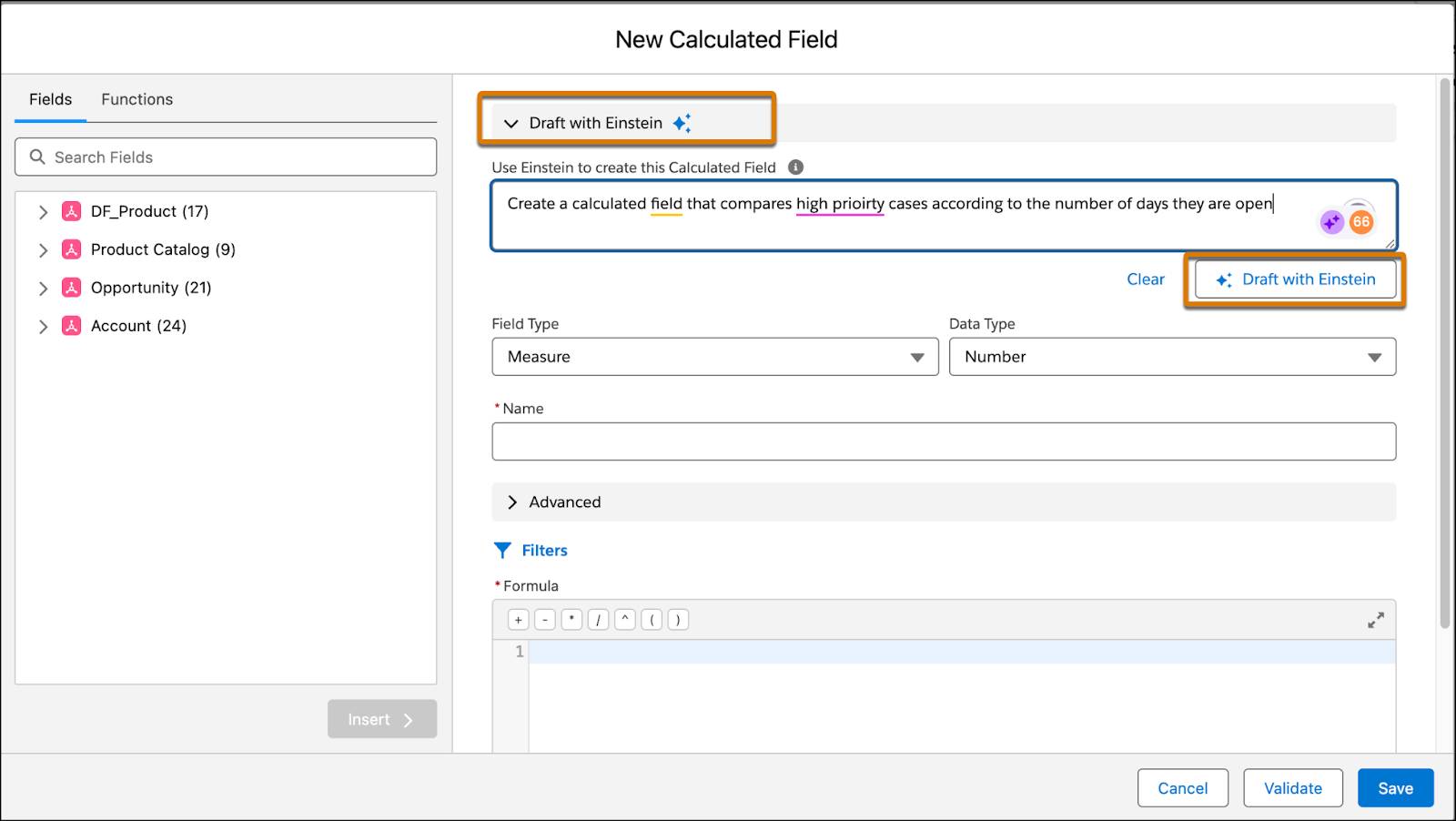Select the Fields tab
The image size is (1456, 821).
[50, 99]
